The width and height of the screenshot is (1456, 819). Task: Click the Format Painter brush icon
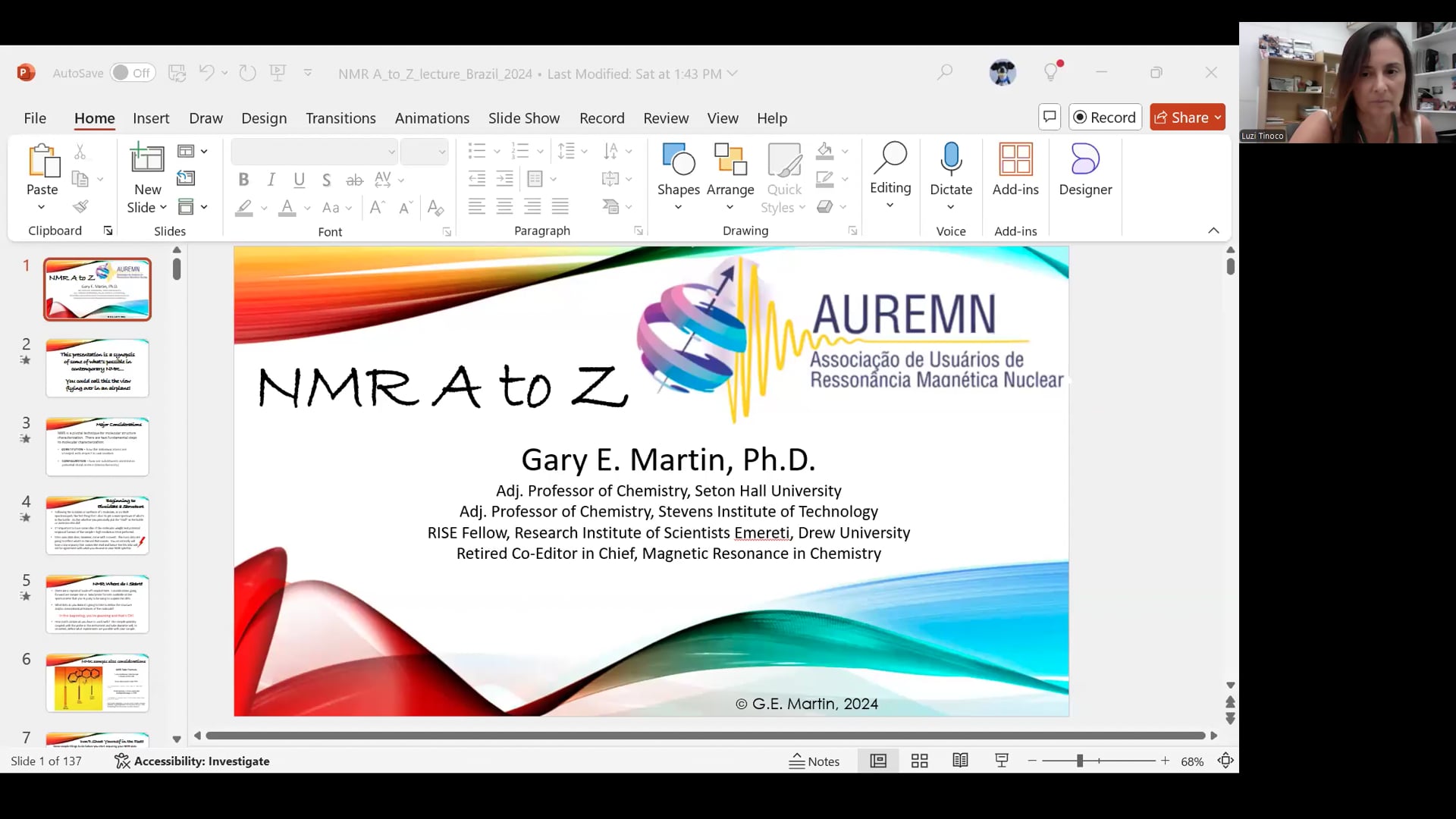coord(80,206)
